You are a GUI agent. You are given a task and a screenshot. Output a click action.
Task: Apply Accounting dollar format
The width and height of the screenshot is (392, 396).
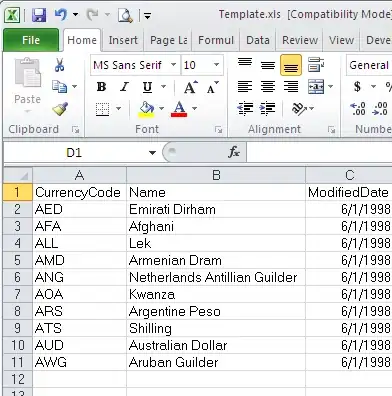[358, 87]
